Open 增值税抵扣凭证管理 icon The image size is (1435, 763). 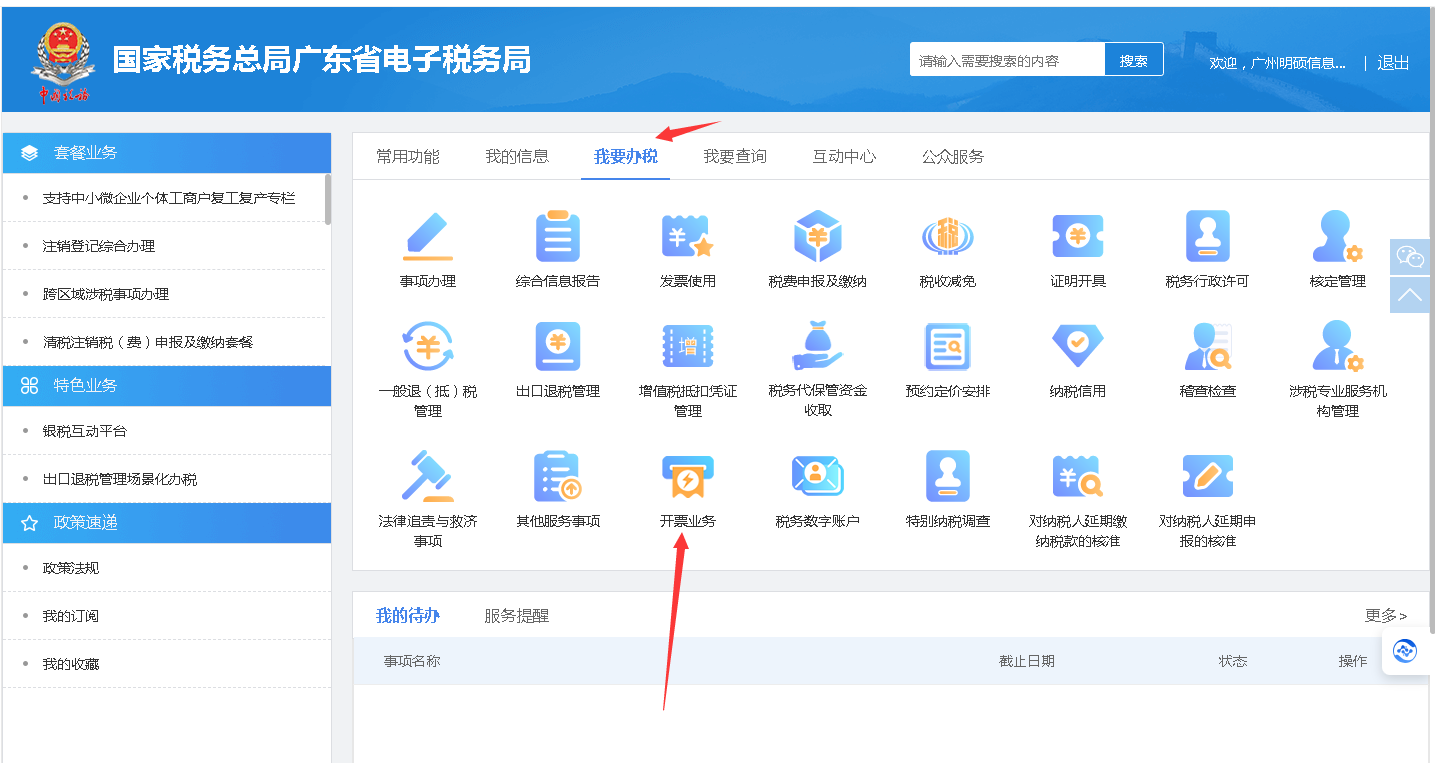click(687, 348)
